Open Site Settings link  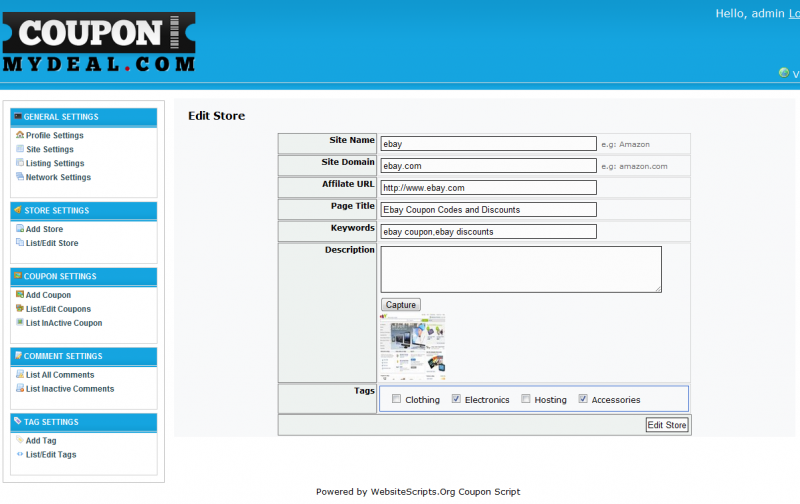pyautogui.click(x=50, y=149)
